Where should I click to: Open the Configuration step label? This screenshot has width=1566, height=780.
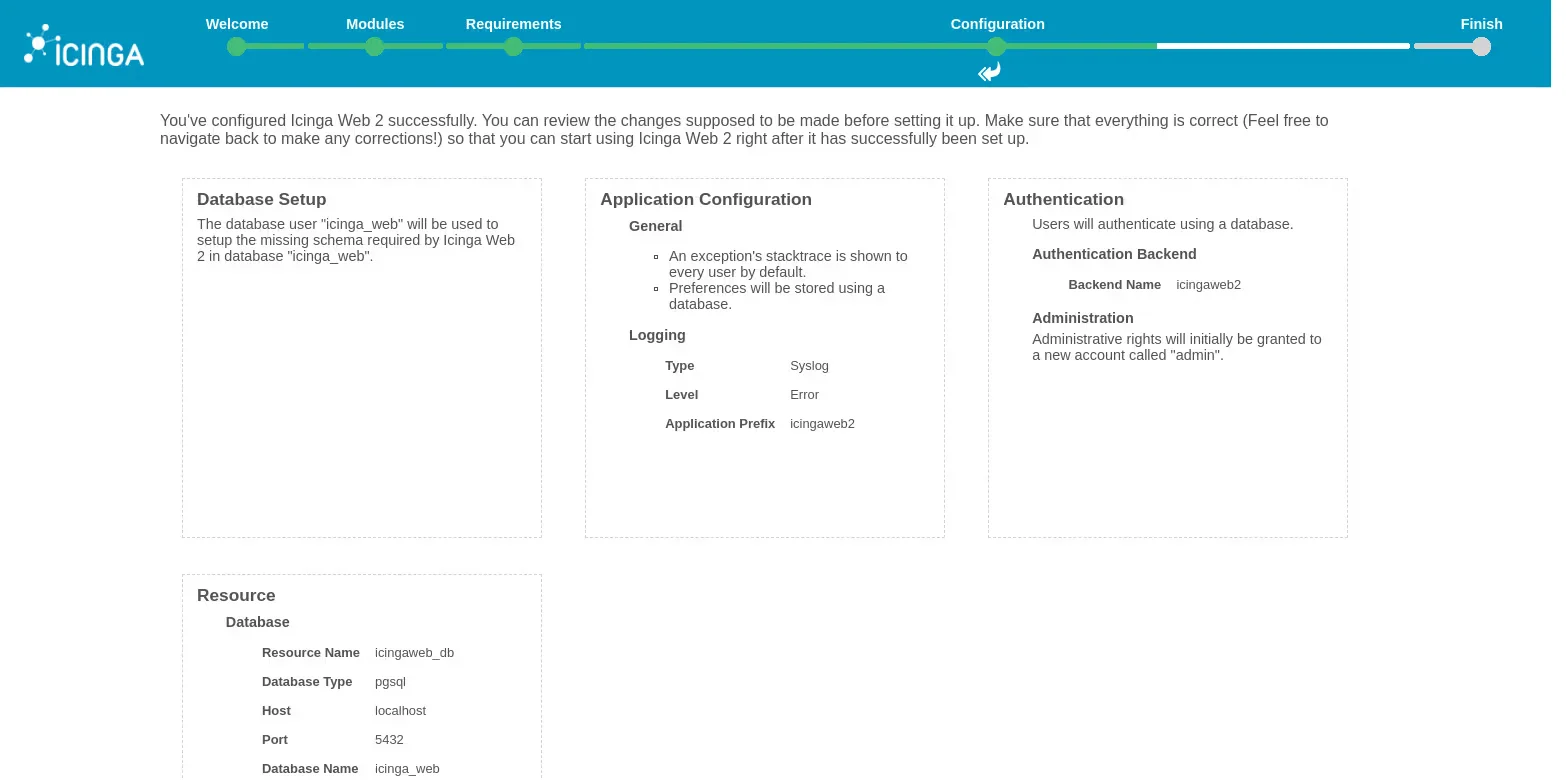tap(997, 24)
